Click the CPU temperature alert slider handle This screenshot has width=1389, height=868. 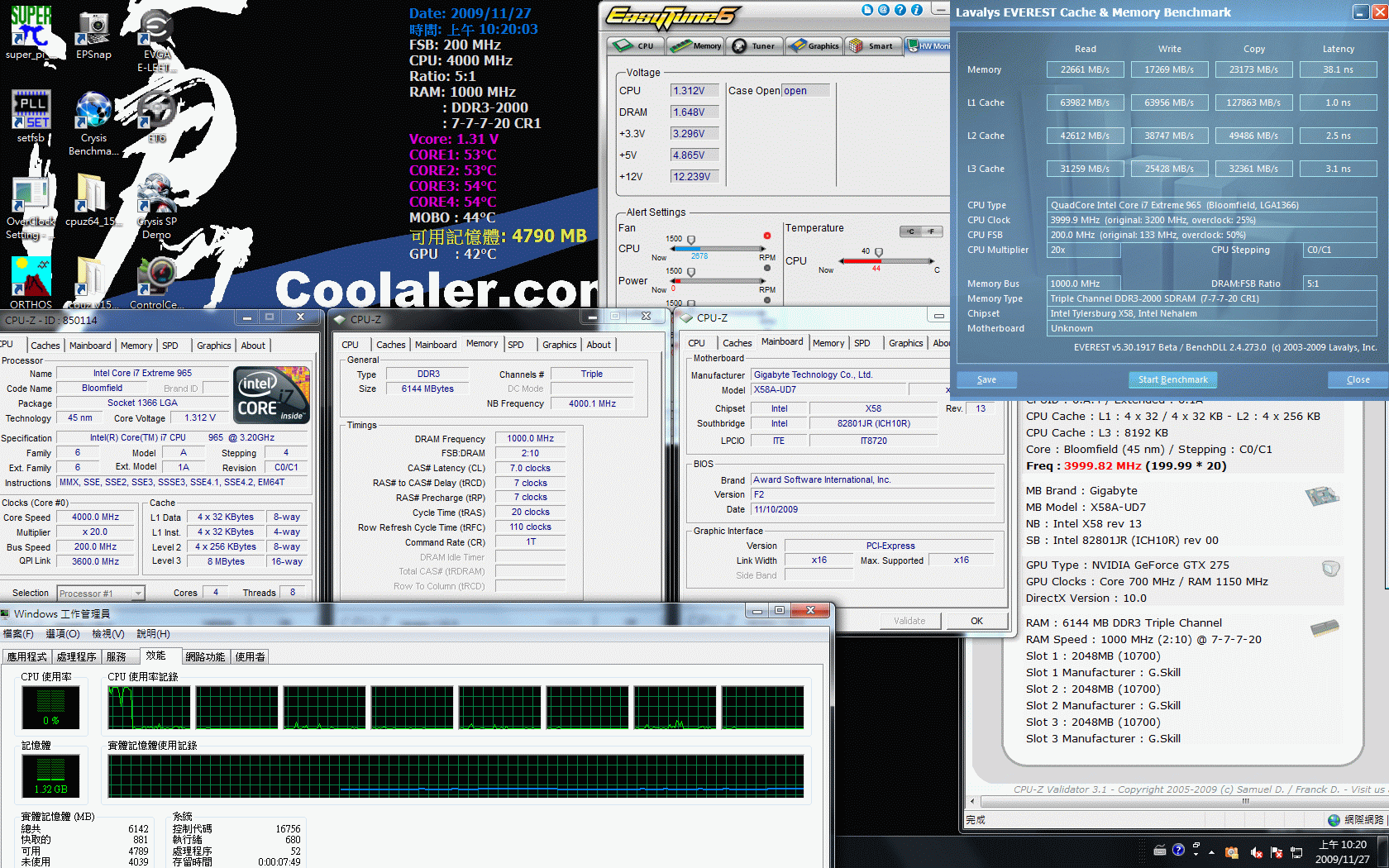(879, 252)
